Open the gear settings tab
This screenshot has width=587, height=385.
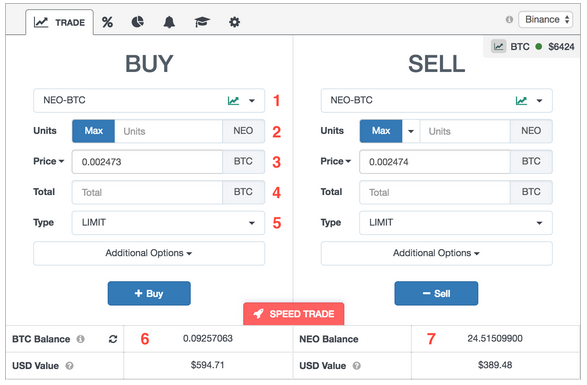[234, 22]
